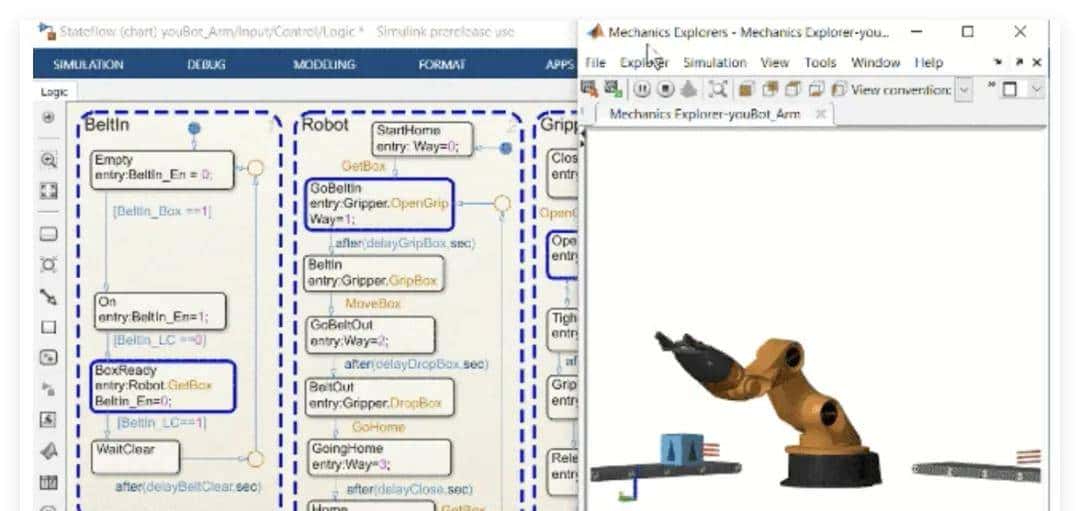Select the Simulink function tool in palette
Viewport: 1080px width, 511px height.
pos(48,357)
